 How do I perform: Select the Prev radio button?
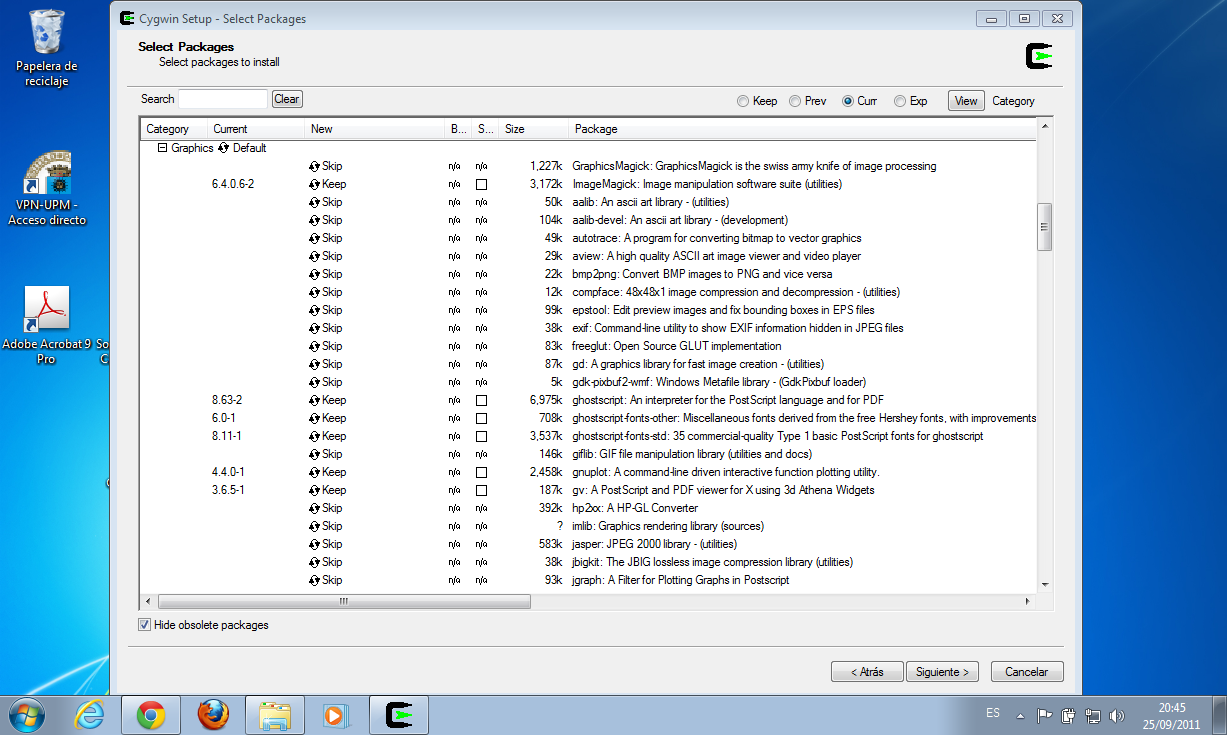click(x=794, y=101)
